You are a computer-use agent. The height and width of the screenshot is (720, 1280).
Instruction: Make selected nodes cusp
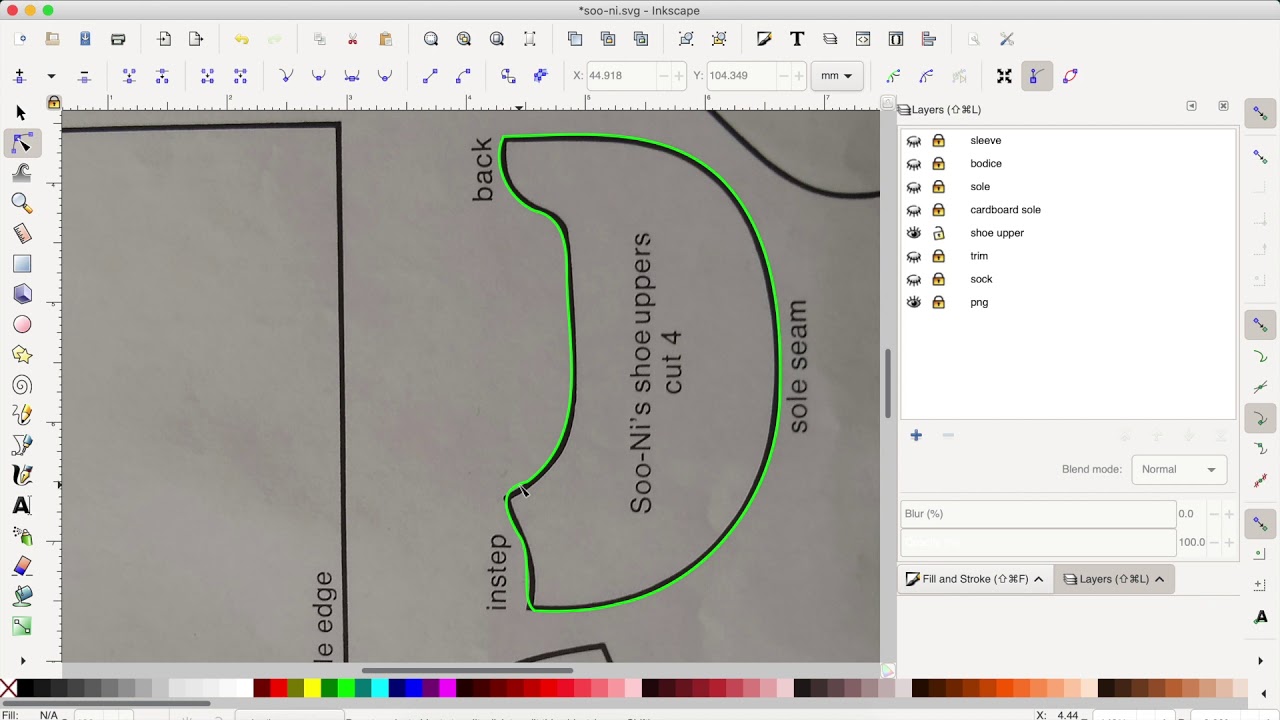(x=286, y=76)
